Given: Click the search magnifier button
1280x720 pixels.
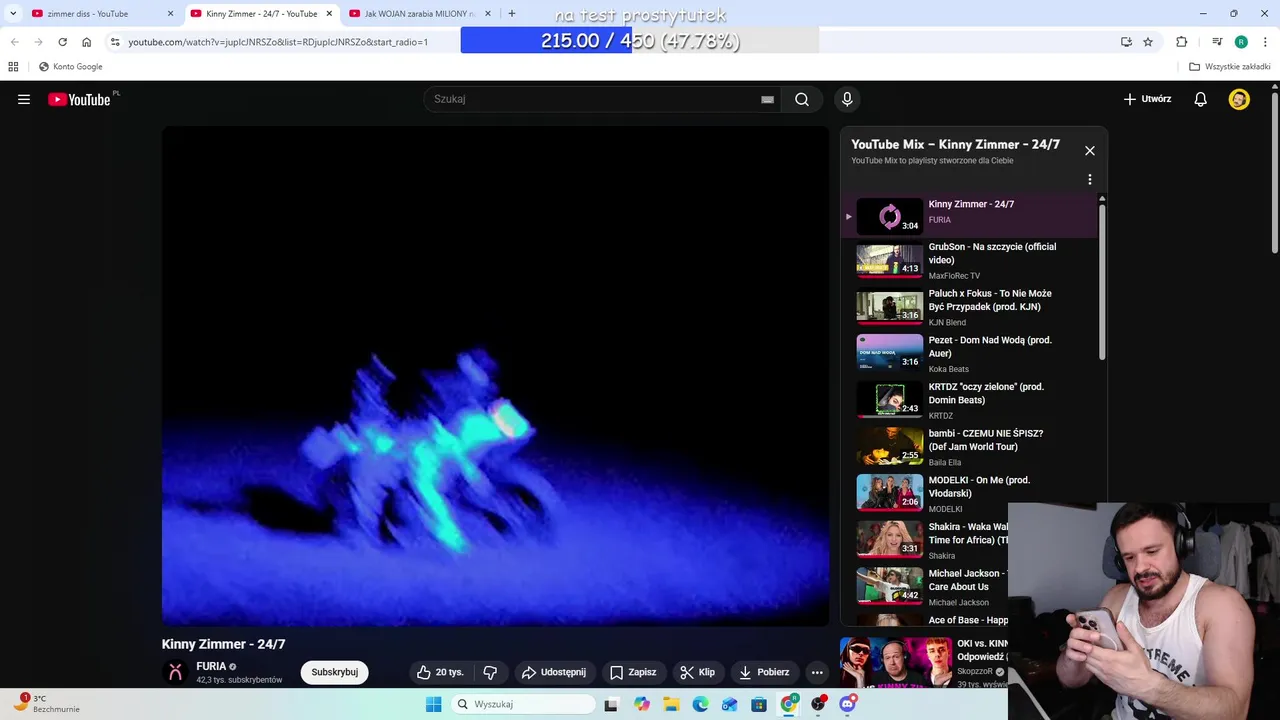Looking at the screenshot, I should (x=802, y=99).
